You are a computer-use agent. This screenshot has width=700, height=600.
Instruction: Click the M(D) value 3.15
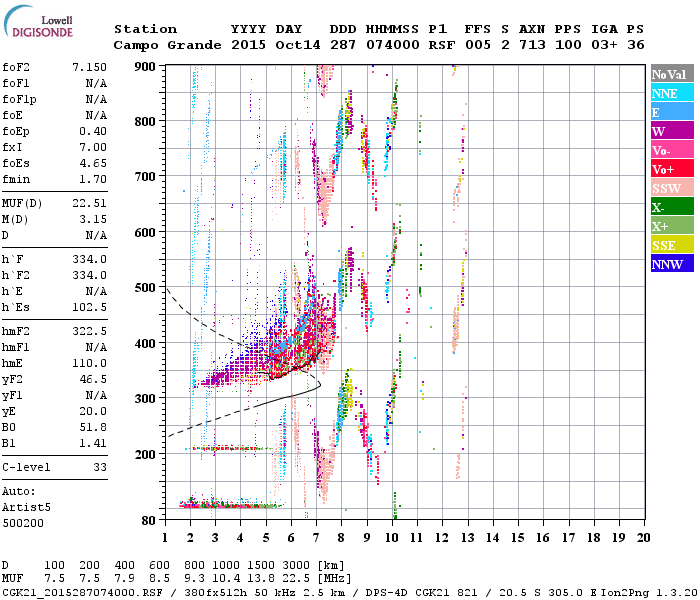pyautogui.click(x=93, y=220)
